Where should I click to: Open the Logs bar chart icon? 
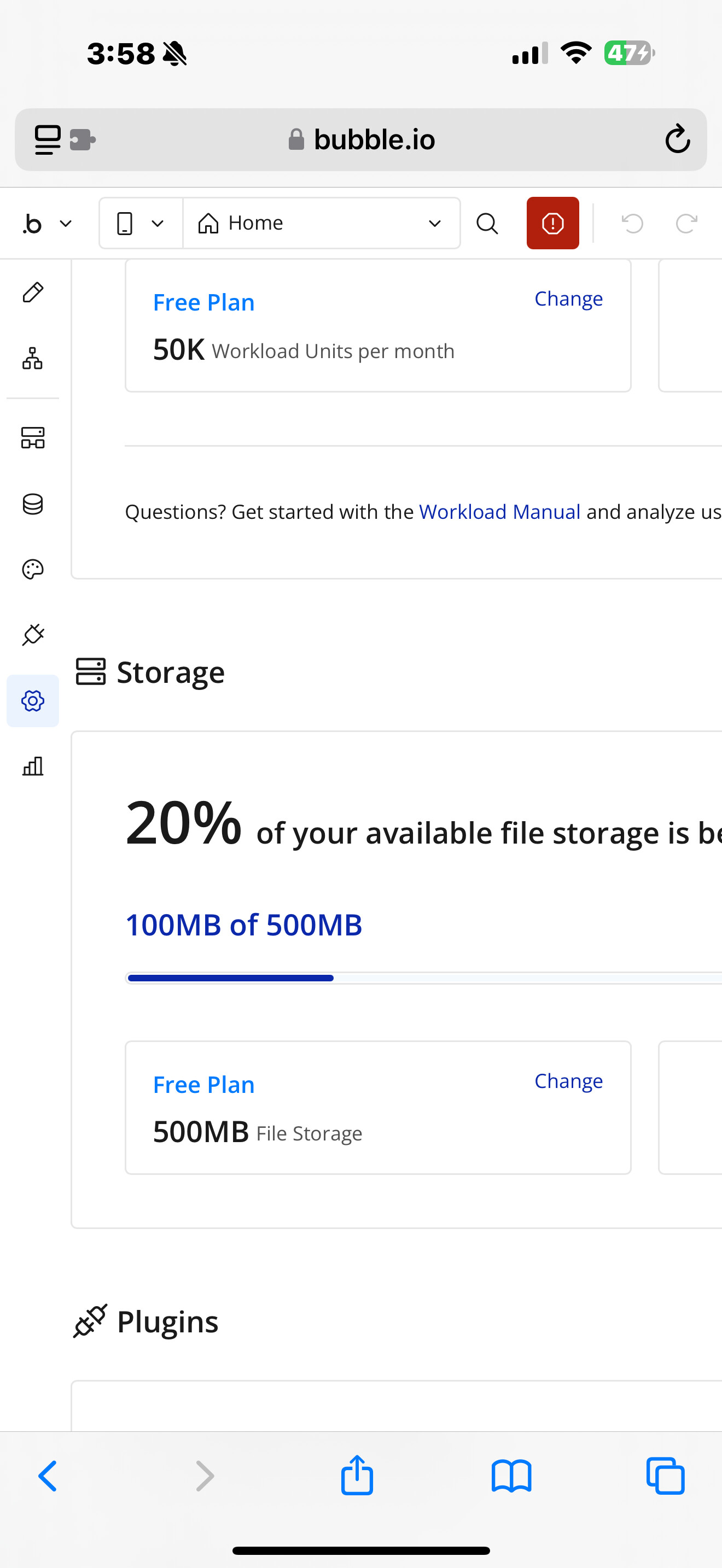point(33,766)
